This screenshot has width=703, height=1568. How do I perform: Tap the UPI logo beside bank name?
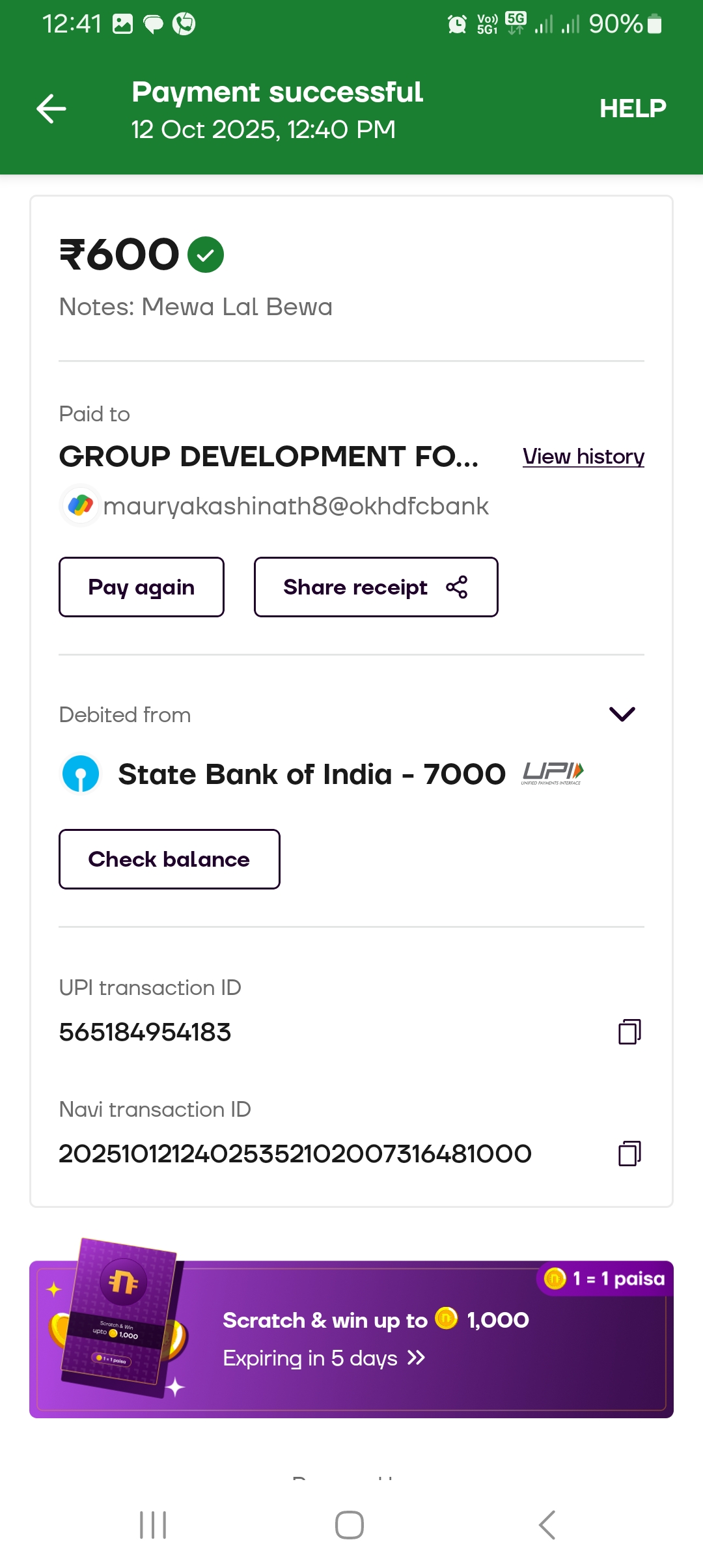[552, 773]
